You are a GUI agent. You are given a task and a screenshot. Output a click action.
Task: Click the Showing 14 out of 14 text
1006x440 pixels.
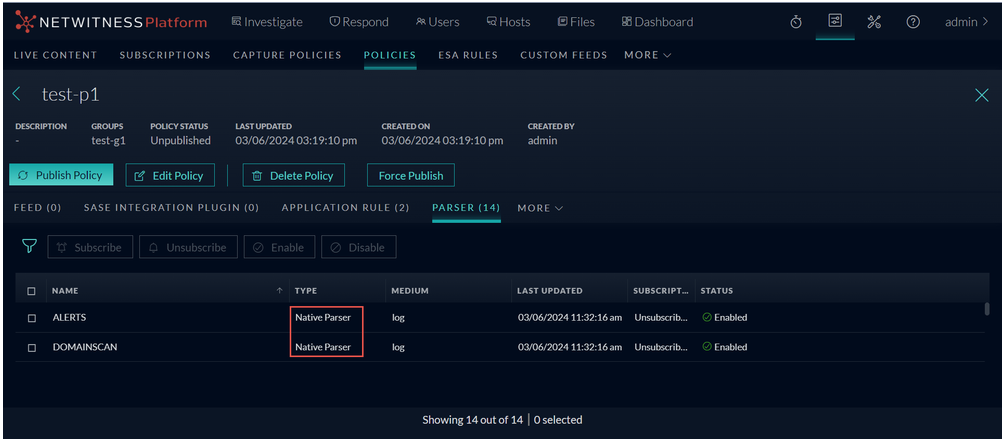click(472, 420)
